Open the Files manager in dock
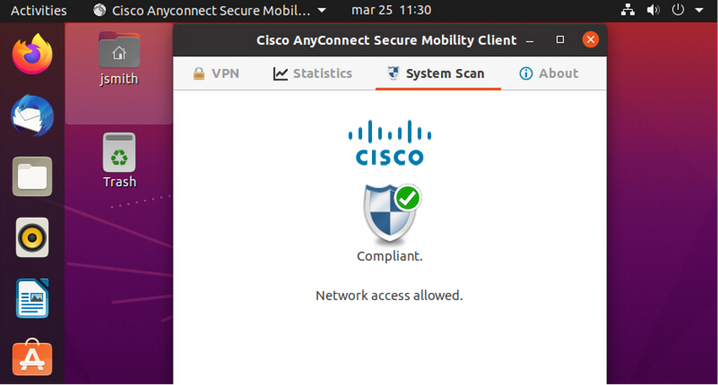The width and height of the screenshot is (718, 385). pos(32,176)
